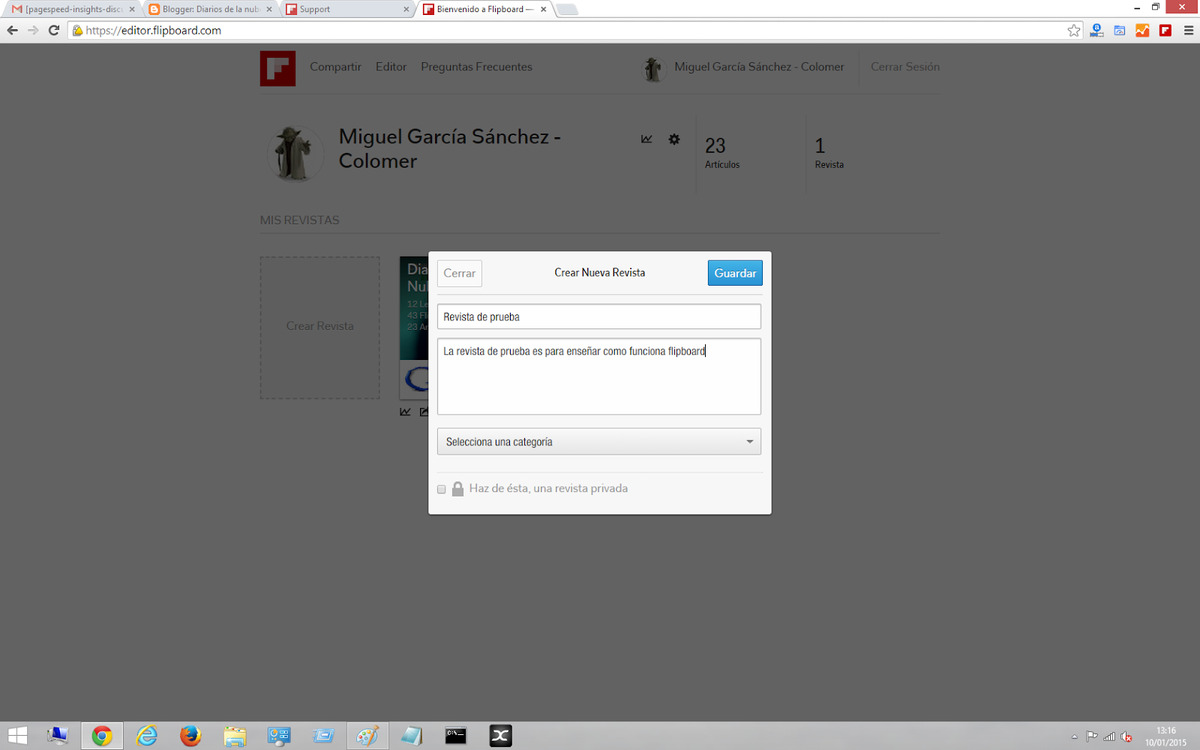This screenshot has height=750, width=1200.
Task: Switch to the Support browser tab
Action: tap(343, 9)
